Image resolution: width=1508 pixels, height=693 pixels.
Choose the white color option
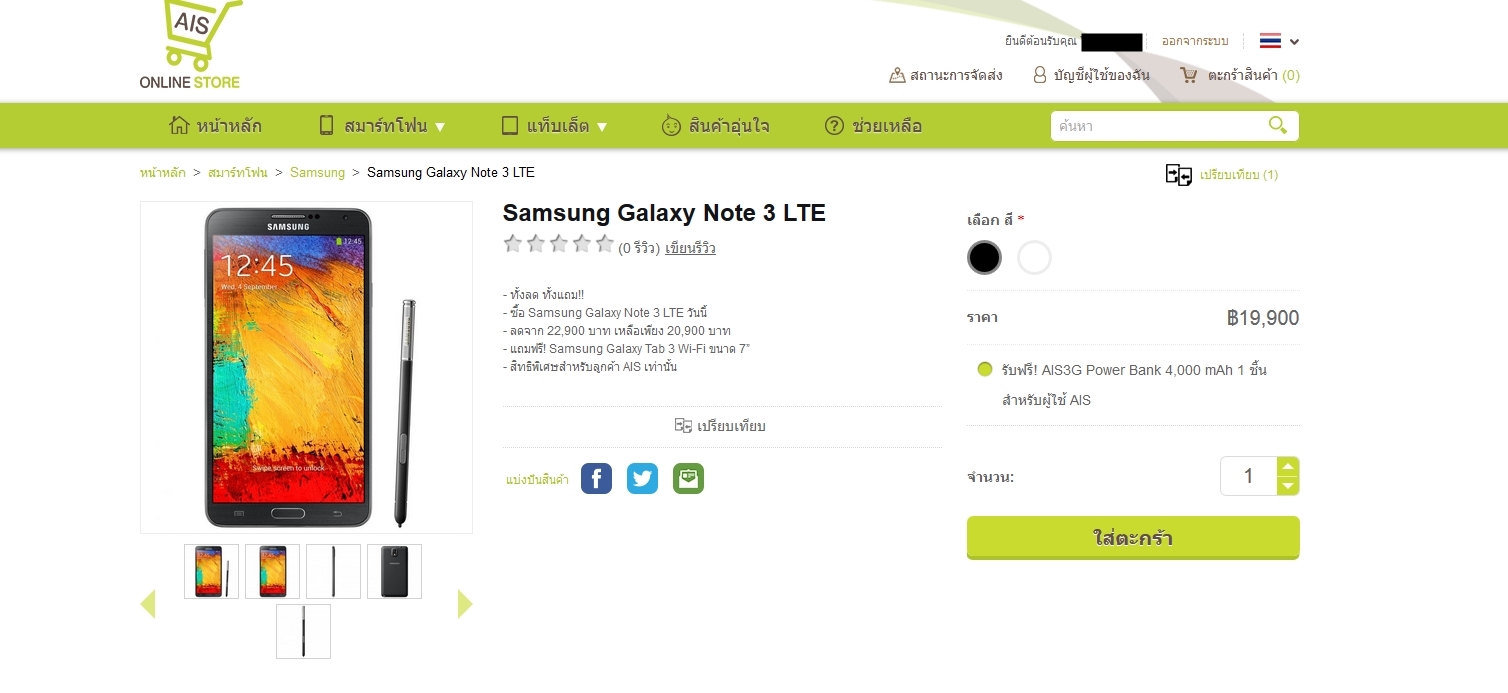click(x=1034, y=258)
